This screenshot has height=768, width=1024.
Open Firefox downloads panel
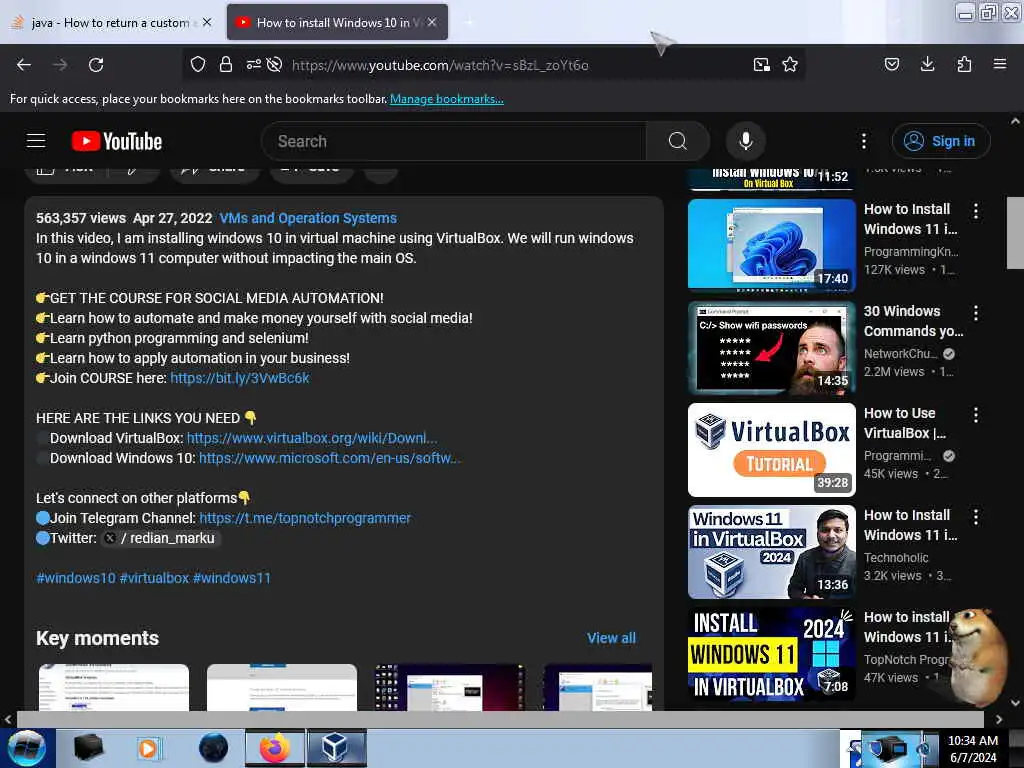[x=927, y=64]
